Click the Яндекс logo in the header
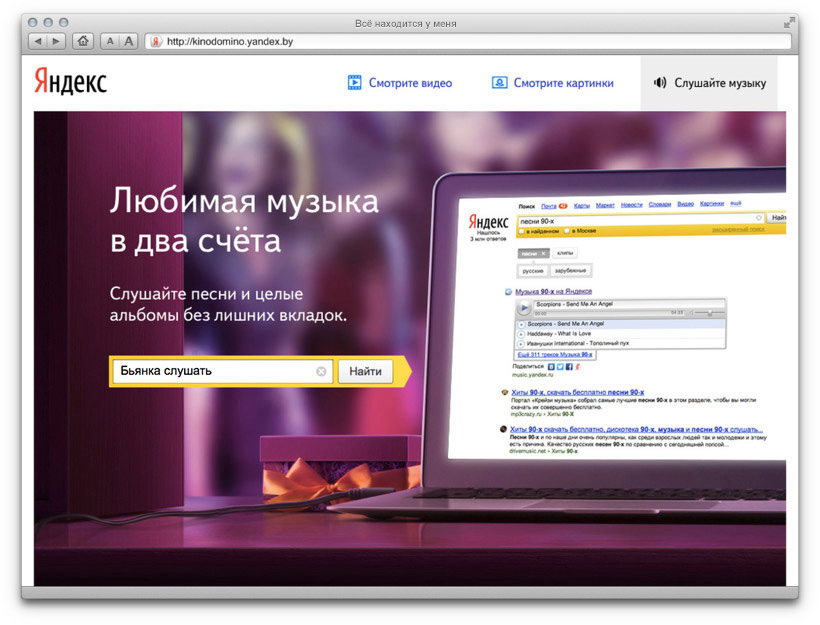 pyautogui.click(x=70, y=82)
